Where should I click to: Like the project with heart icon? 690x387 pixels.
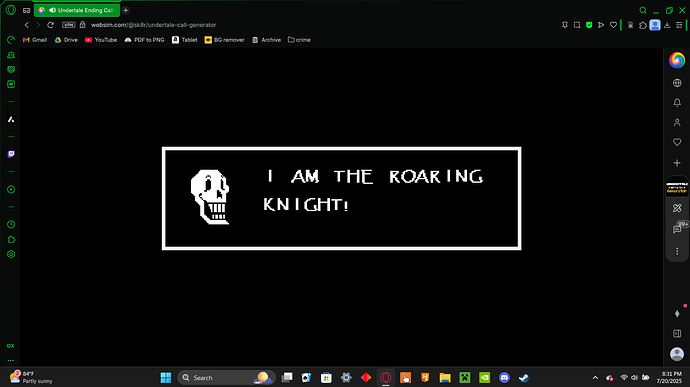coord(677,142)
